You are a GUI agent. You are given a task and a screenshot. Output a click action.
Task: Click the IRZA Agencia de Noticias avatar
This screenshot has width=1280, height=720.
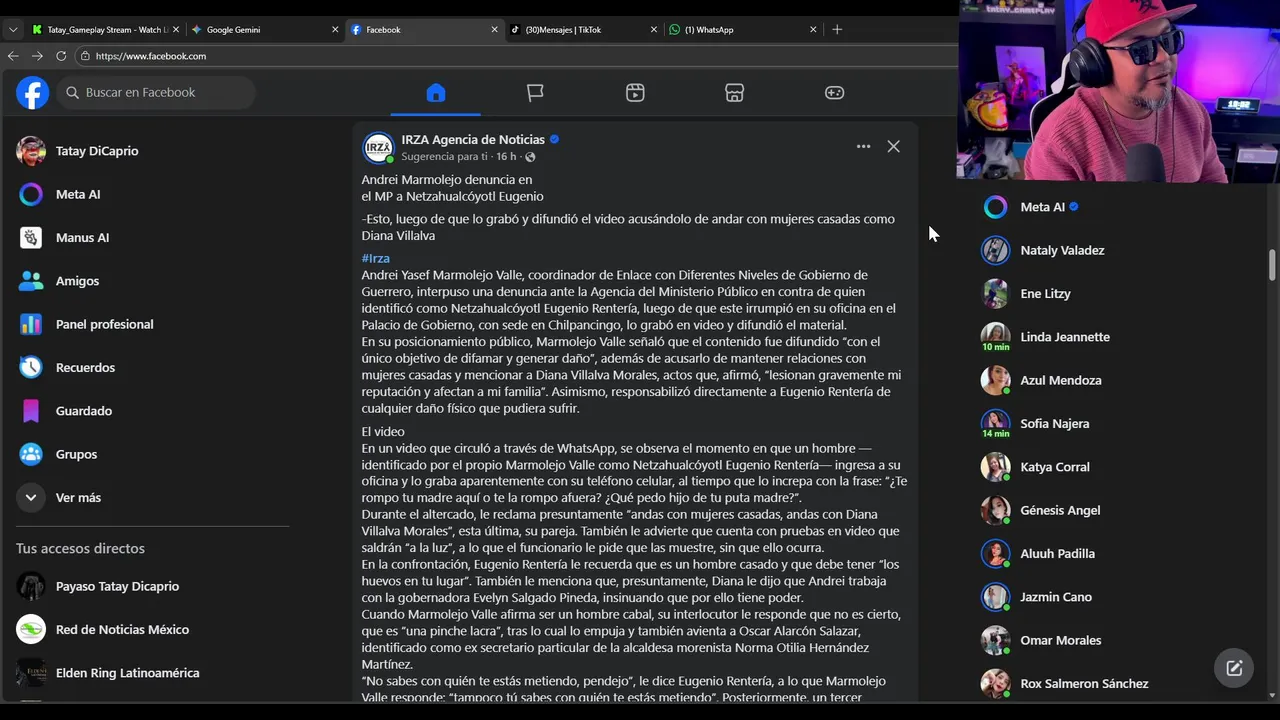point(378,147)
